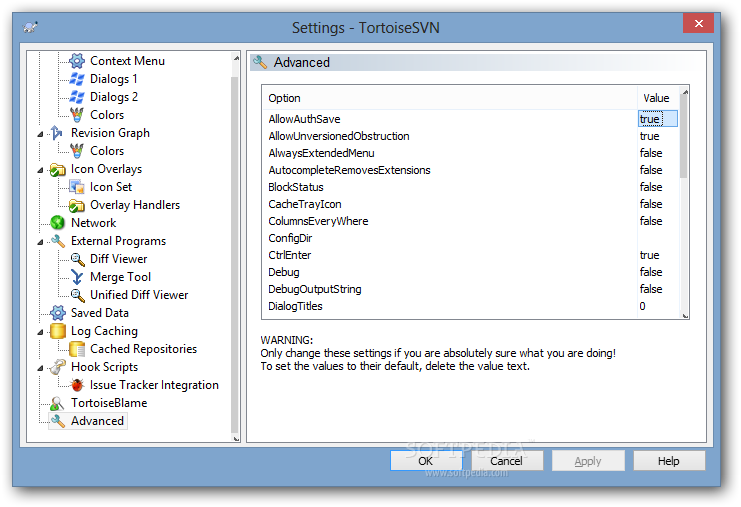
Task: Select Saved Data in the settings tree
Action: click(x=100, y=313)
